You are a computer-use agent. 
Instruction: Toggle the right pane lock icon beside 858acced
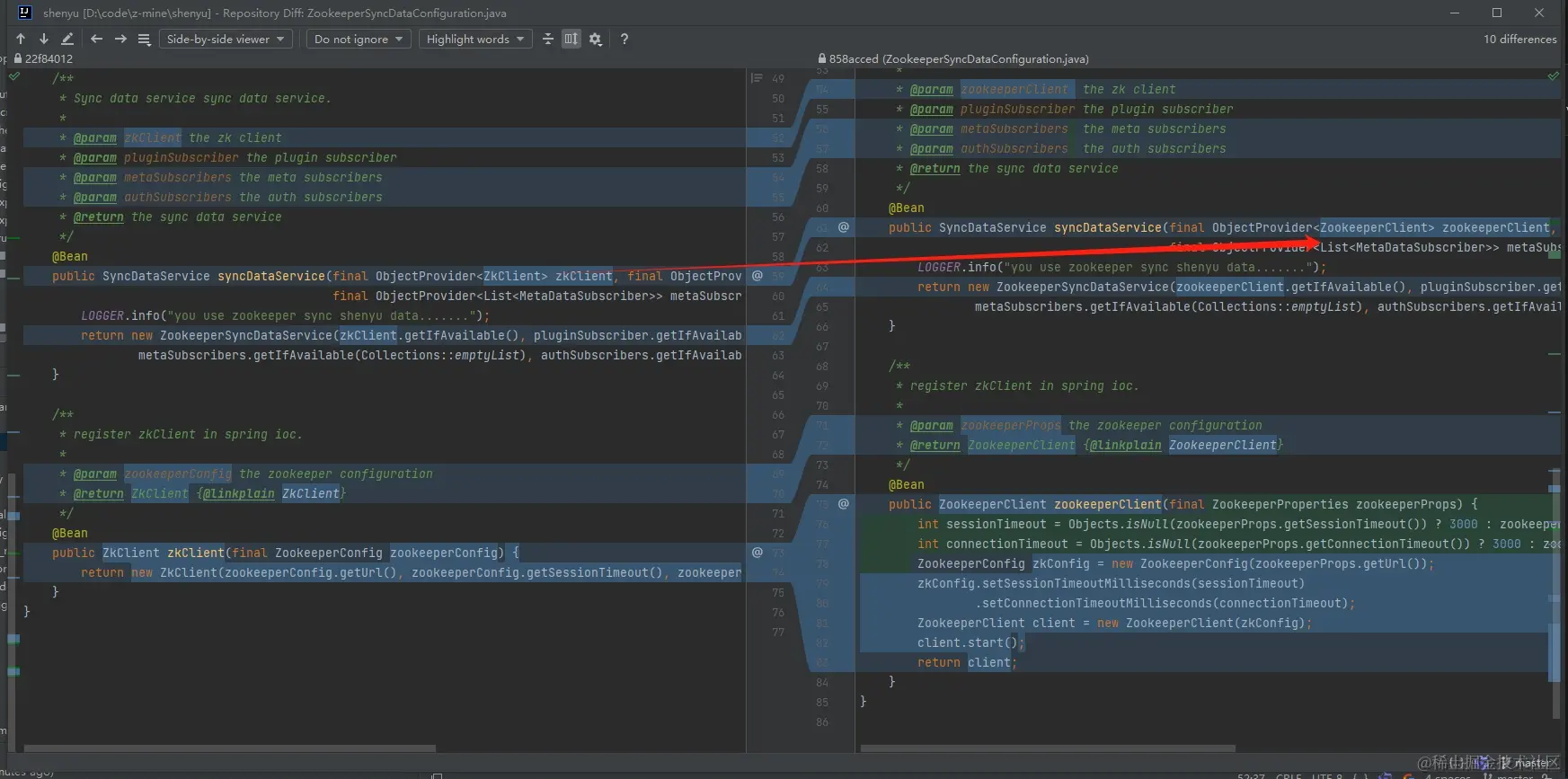[821, 58]
